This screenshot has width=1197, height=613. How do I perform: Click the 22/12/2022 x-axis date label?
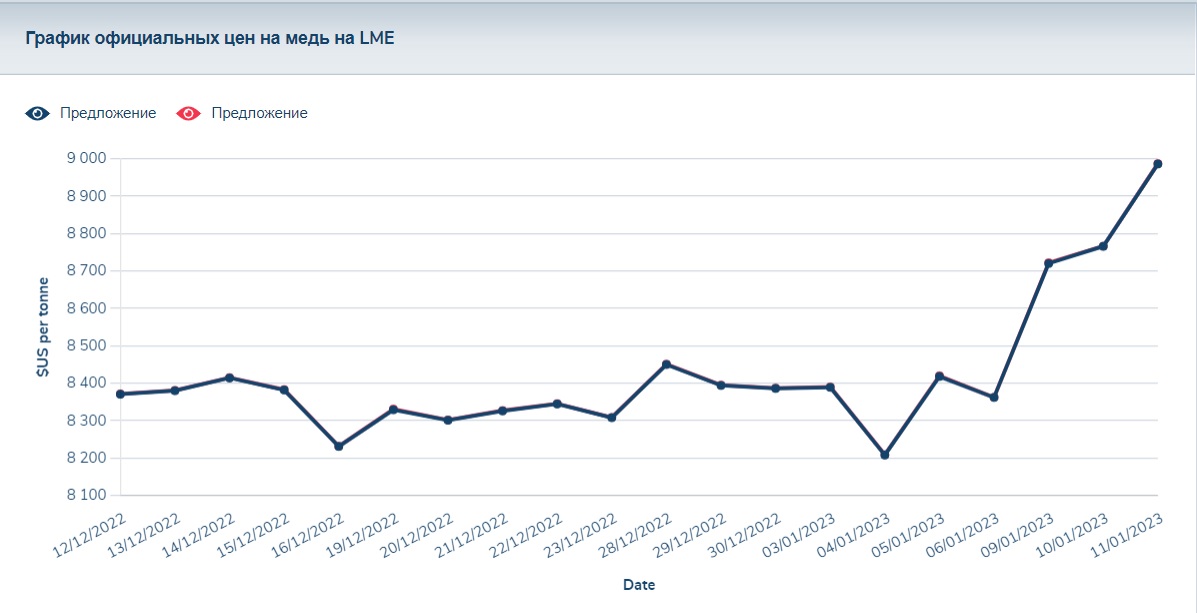click(x=528, y=535)
